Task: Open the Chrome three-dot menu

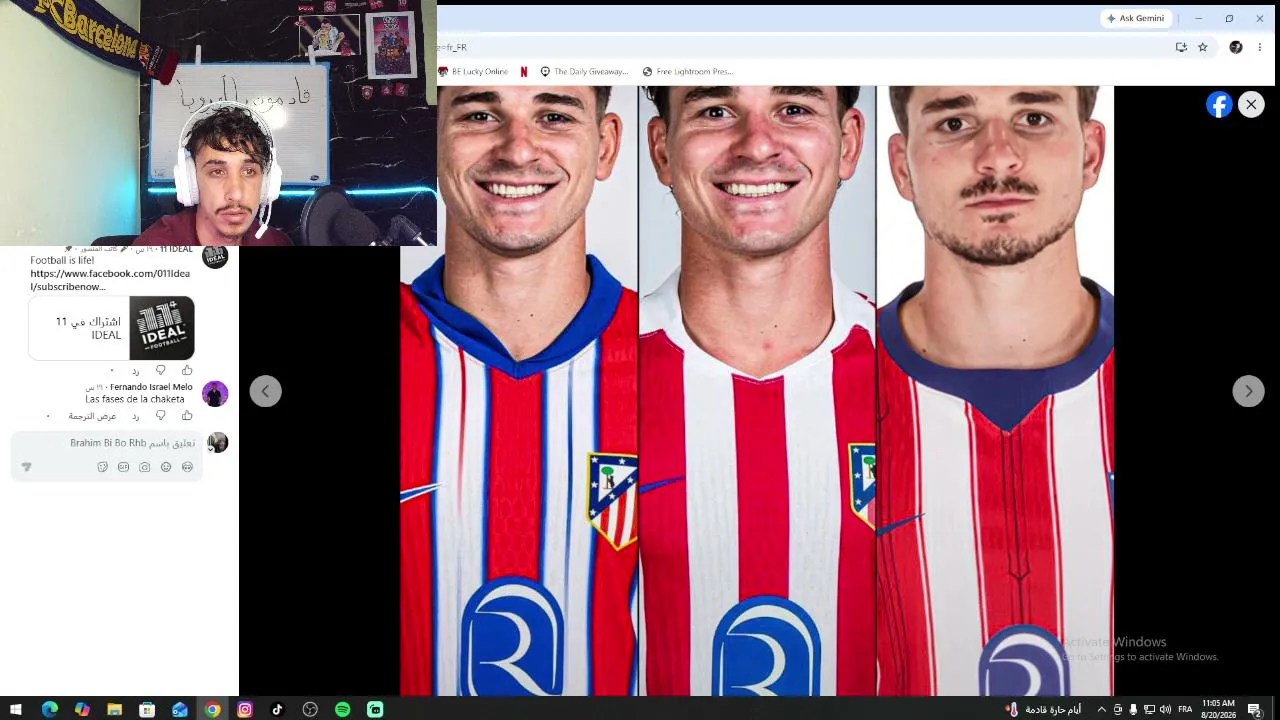Action: click(1260, 47)
